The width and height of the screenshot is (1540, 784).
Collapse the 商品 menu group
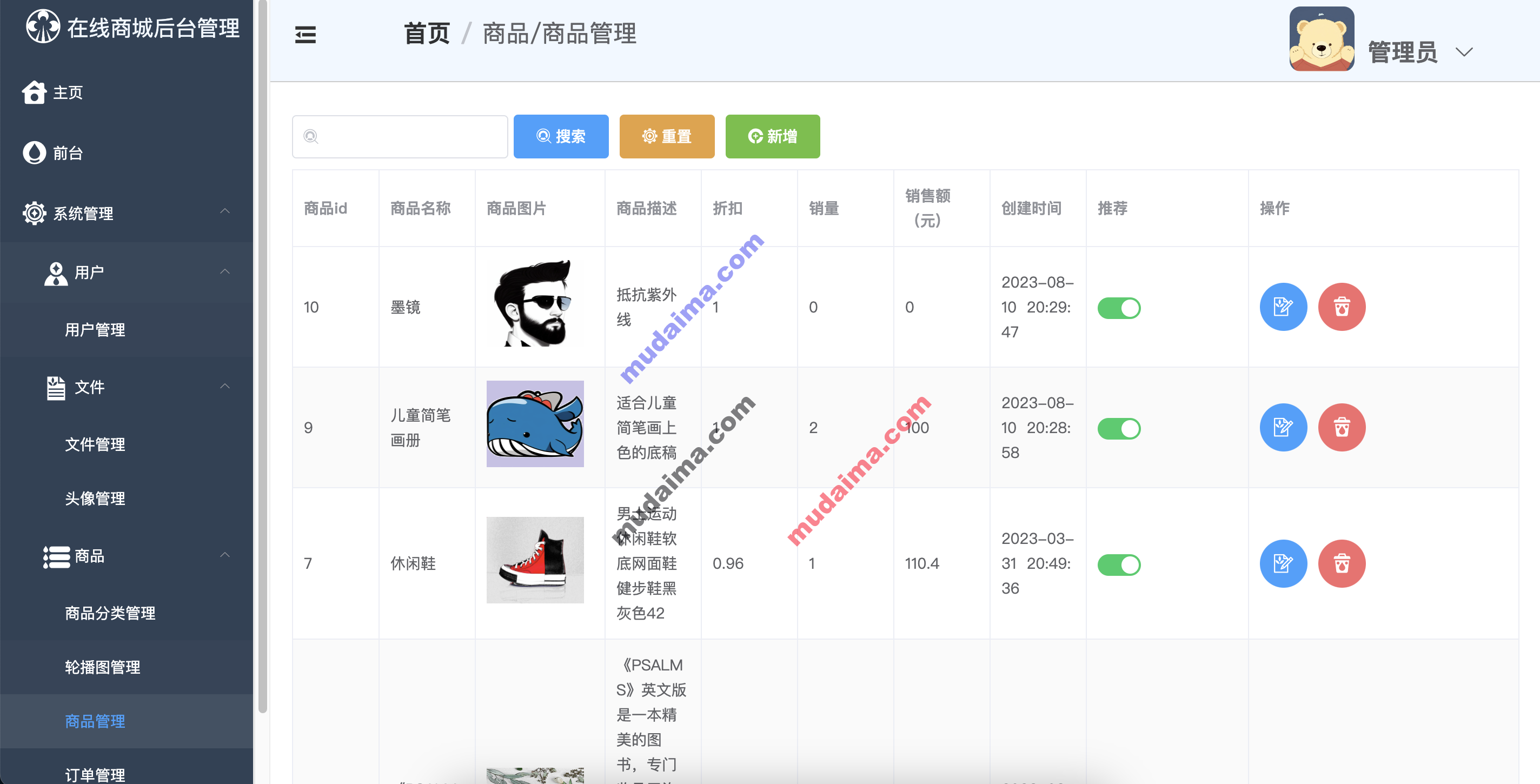click(x=225, y=555)
